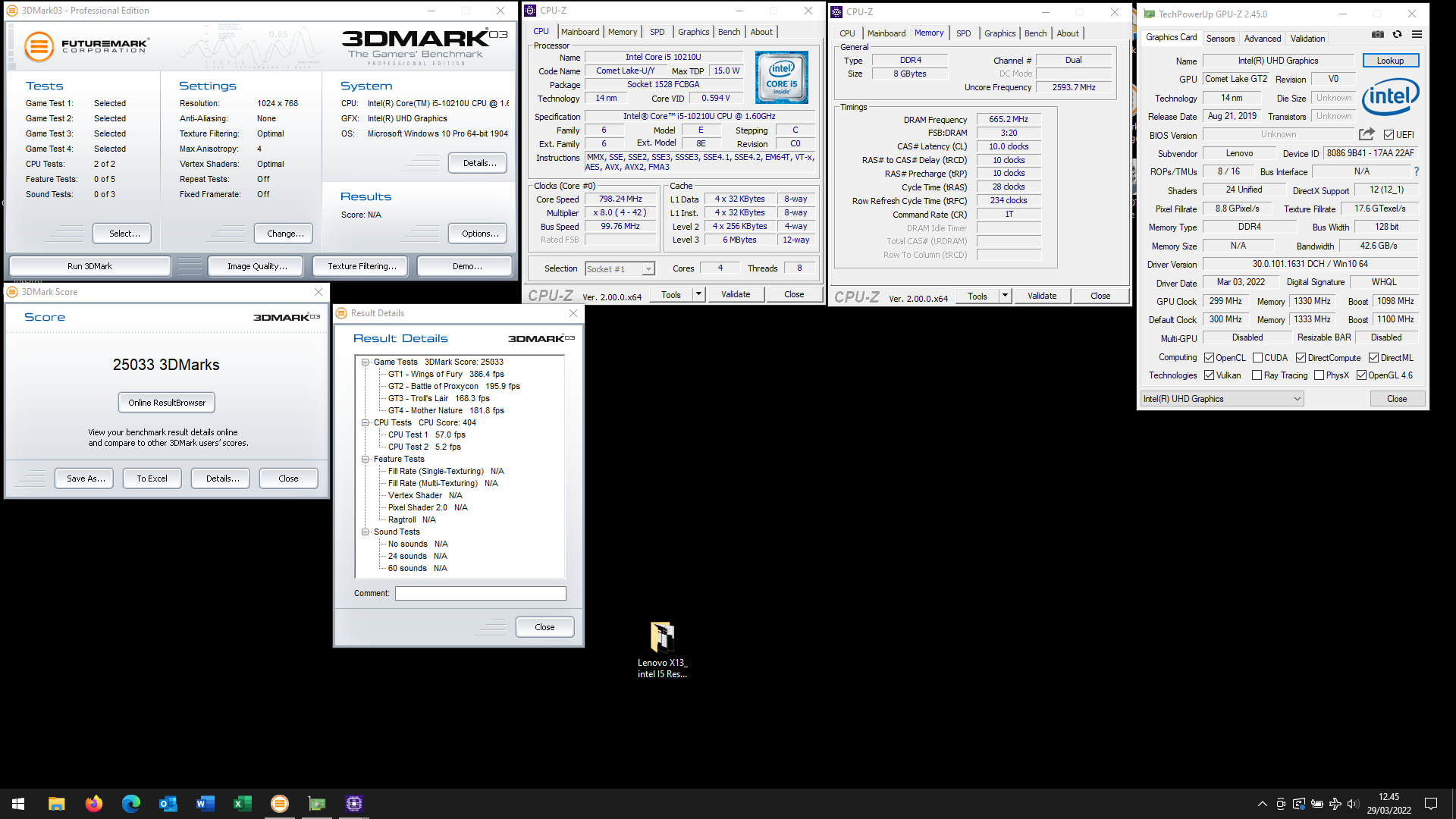The width and height of the screenshot is (1456, 819).
Task: Switch to GPU-Z taskbar icon
Action: point(317,804)
